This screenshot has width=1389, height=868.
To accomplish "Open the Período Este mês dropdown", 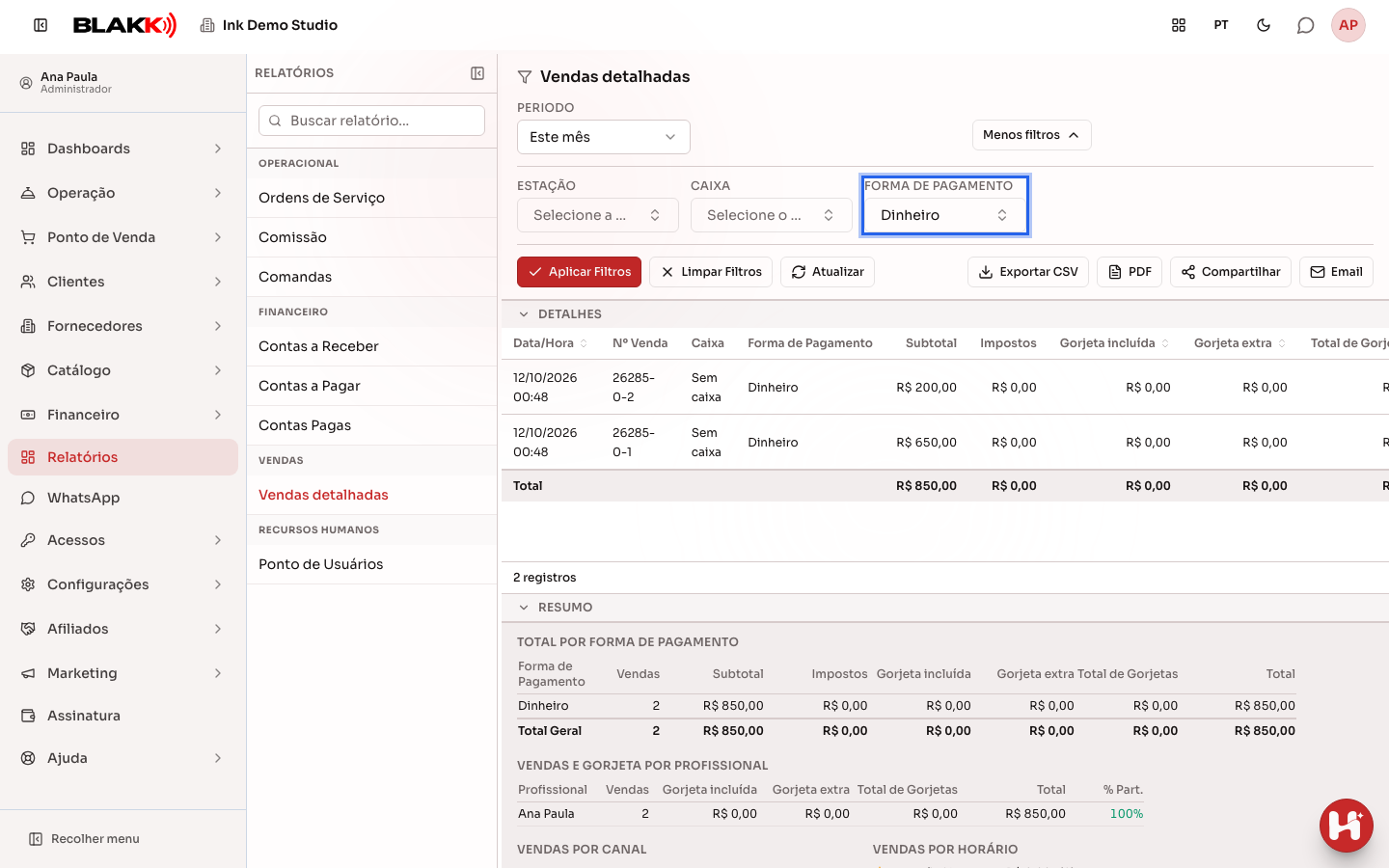I will (x=604, y=137).
